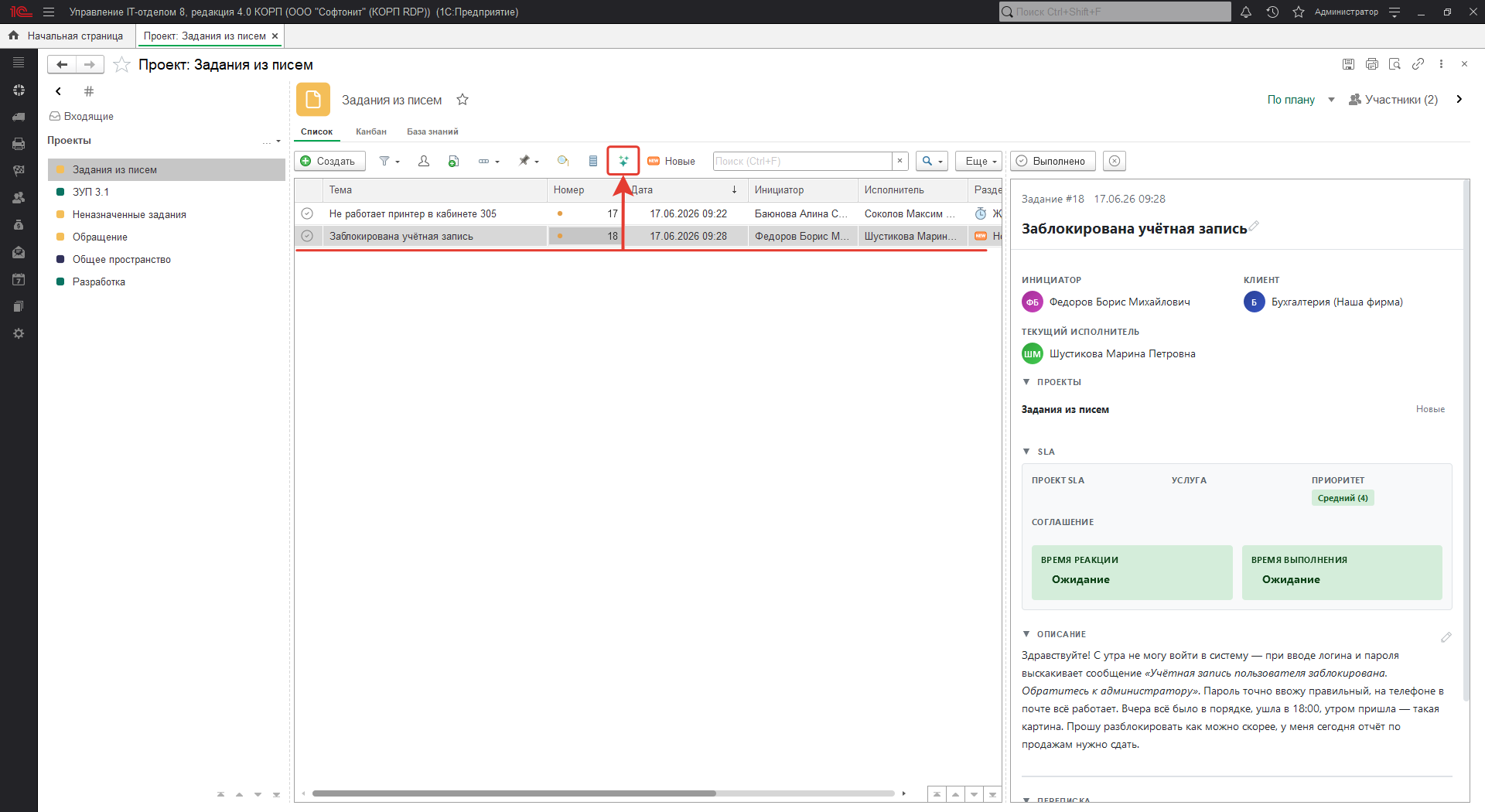Edit the task description with pencil icon
This screenshot has height=812, width=1485.
1446,637
